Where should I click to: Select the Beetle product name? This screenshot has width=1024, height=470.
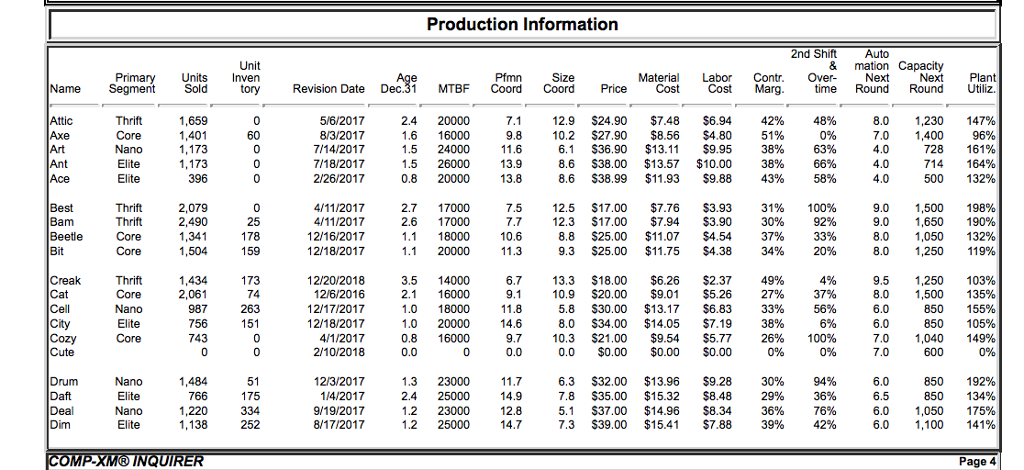click(66, 238)
